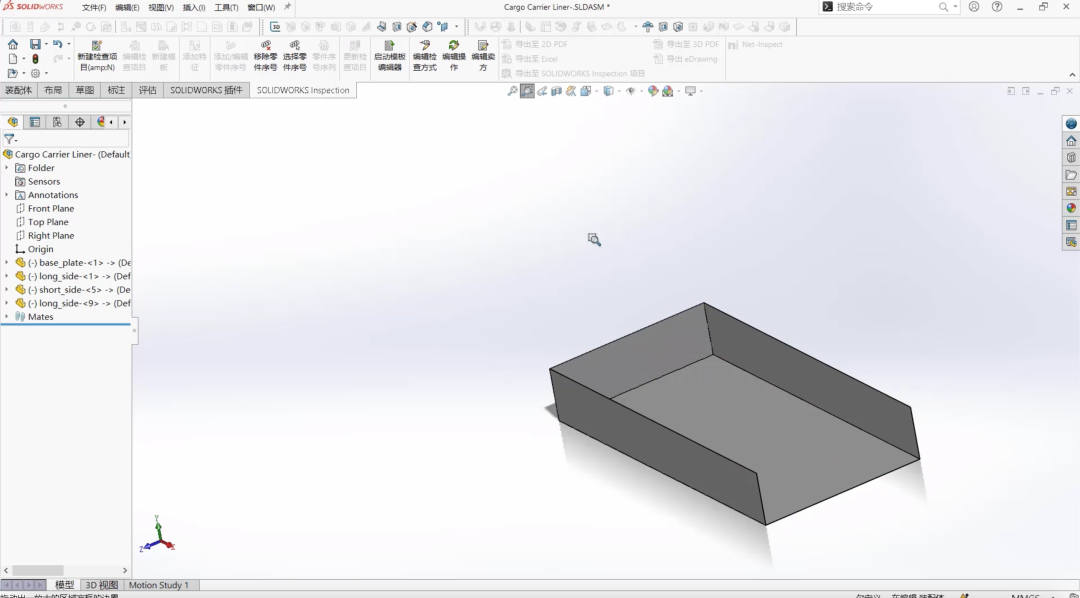Screen dimensions: 1080x598
Task: Activate the Section View tool icon
Action: tap(558, 90)
